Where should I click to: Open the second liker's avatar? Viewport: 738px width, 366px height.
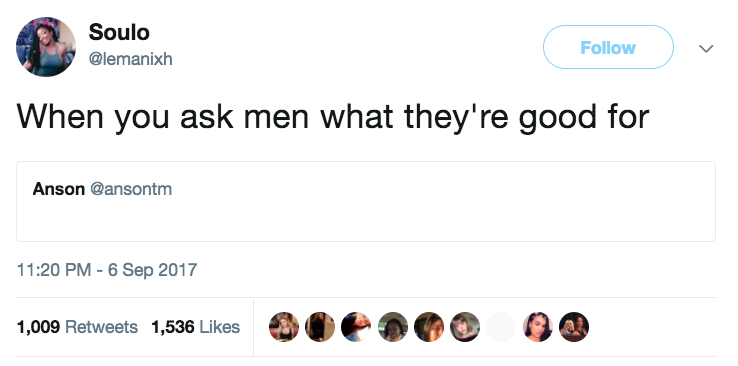pos(320,326)
